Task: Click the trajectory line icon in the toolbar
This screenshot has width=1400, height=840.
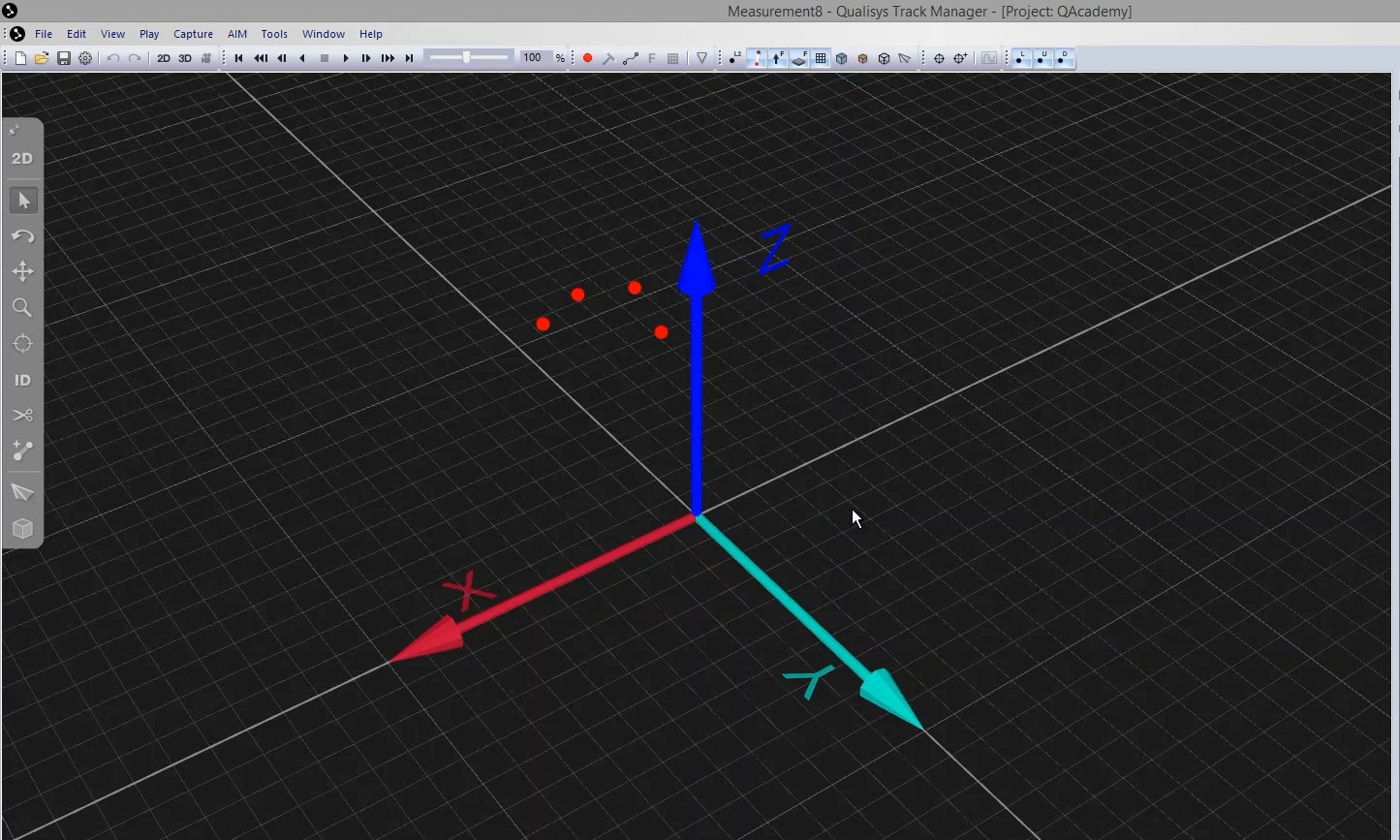Action: (x=631, y=58)
